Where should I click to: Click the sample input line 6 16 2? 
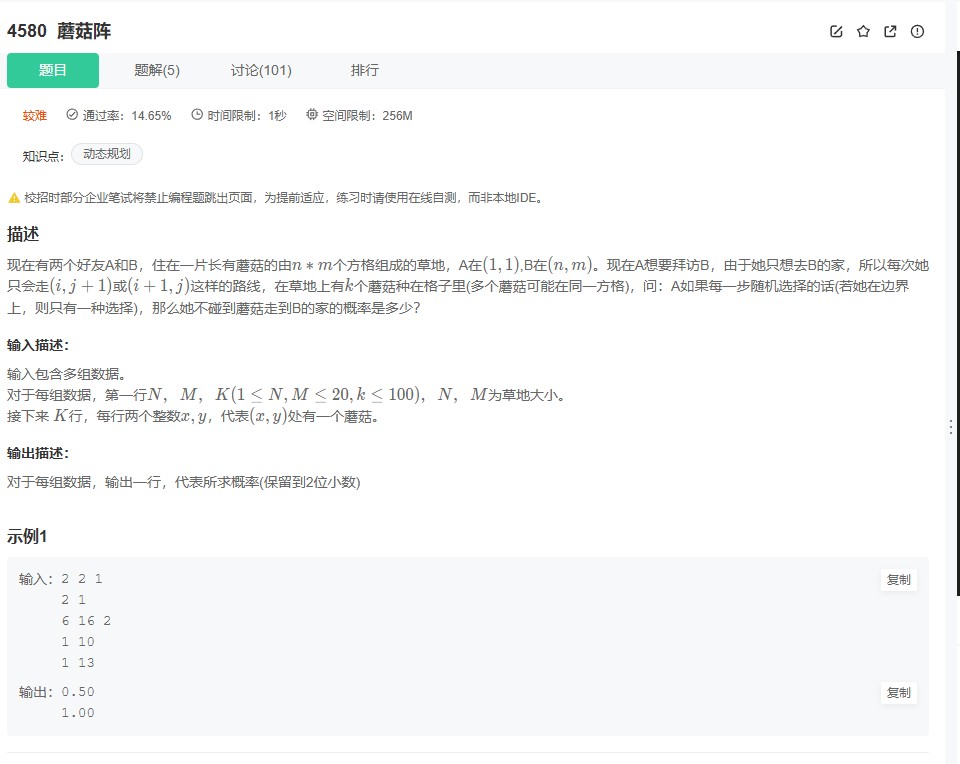[x=86, y=621]
